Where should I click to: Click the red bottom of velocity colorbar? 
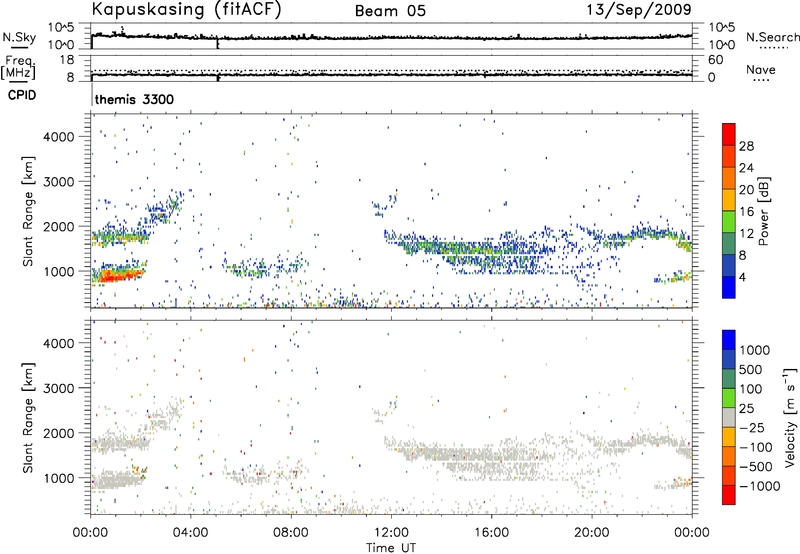click(x=729, y=495)
